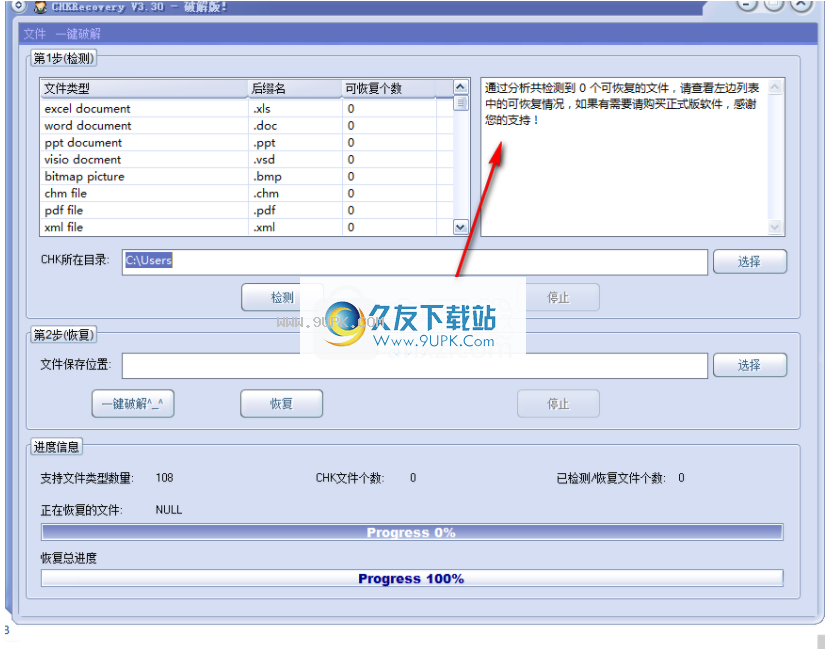Select the bitmap picture row
Screen dimensions: 826x649
click(247, 176)
